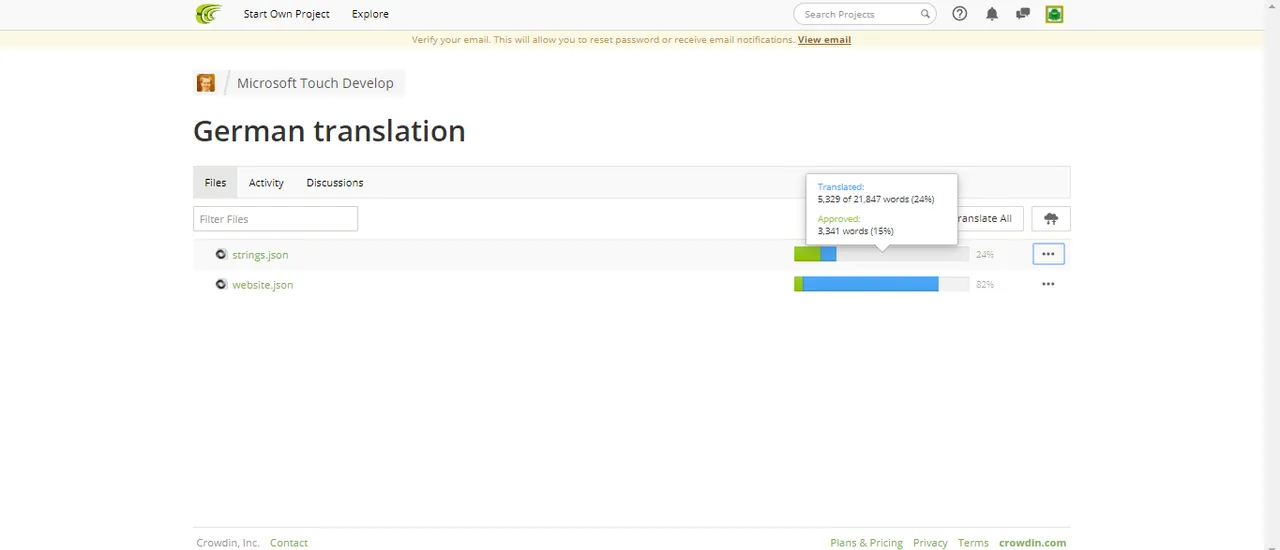Click the German translation heading

(x=329, y=131)
